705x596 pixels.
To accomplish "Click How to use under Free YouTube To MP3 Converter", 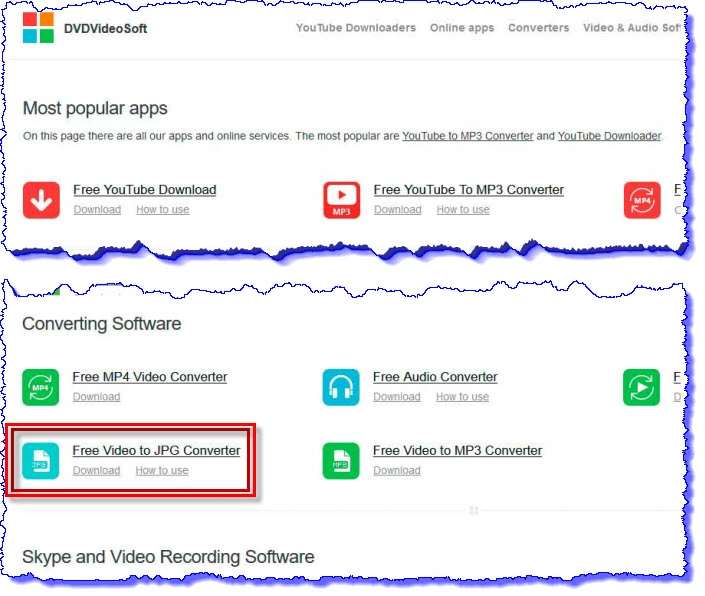I will 463,209.
